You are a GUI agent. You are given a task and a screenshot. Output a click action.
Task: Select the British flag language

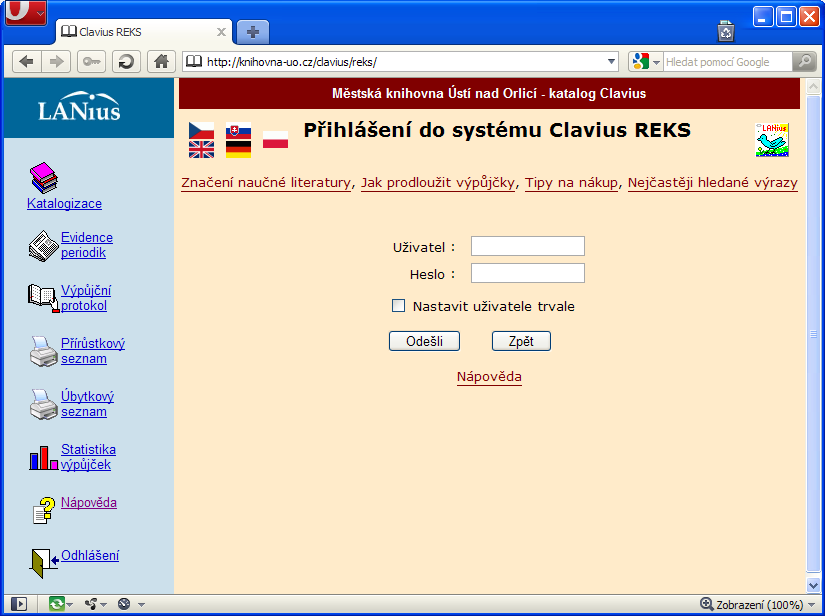202,149
